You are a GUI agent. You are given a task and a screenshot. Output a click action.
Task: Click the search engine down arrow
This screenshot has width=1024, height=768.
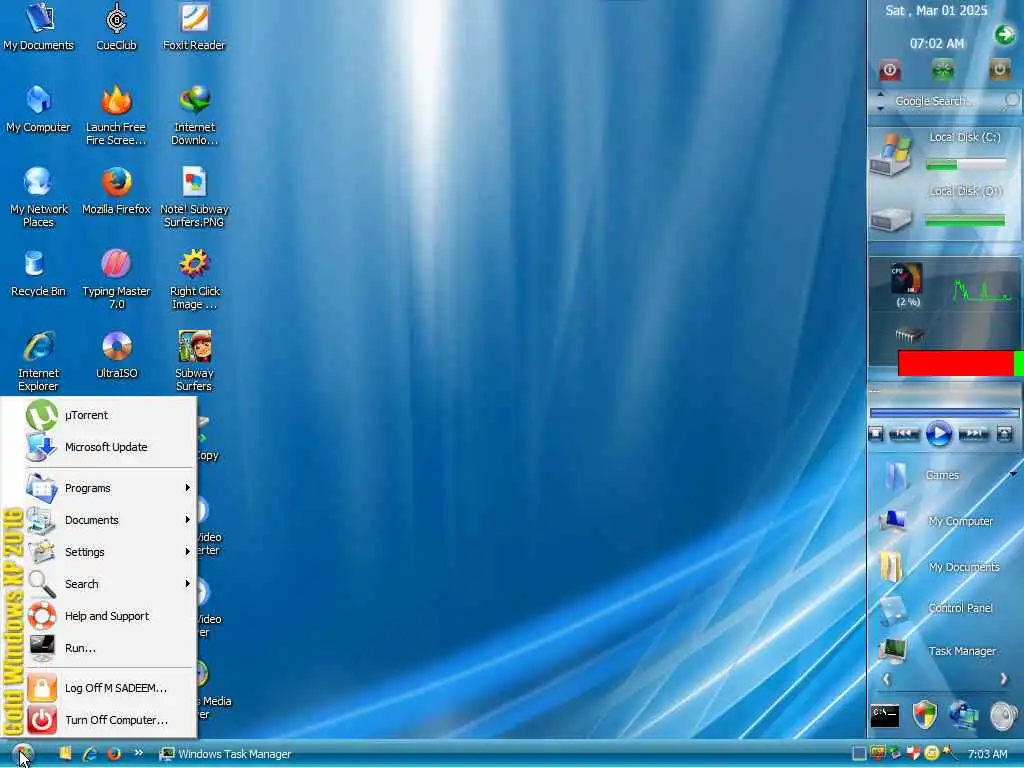880,108
